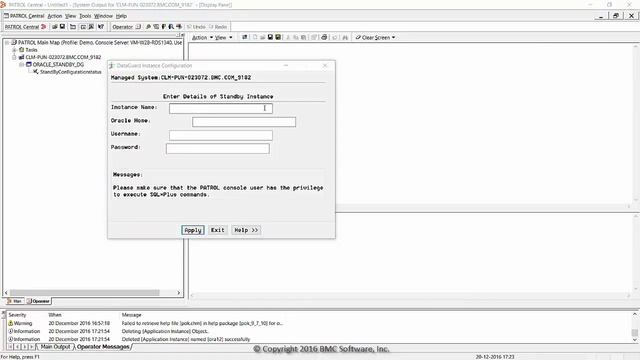Expand the Tasks tree node
The height and width of the screenshot is (360, 640).
point(14,50)
